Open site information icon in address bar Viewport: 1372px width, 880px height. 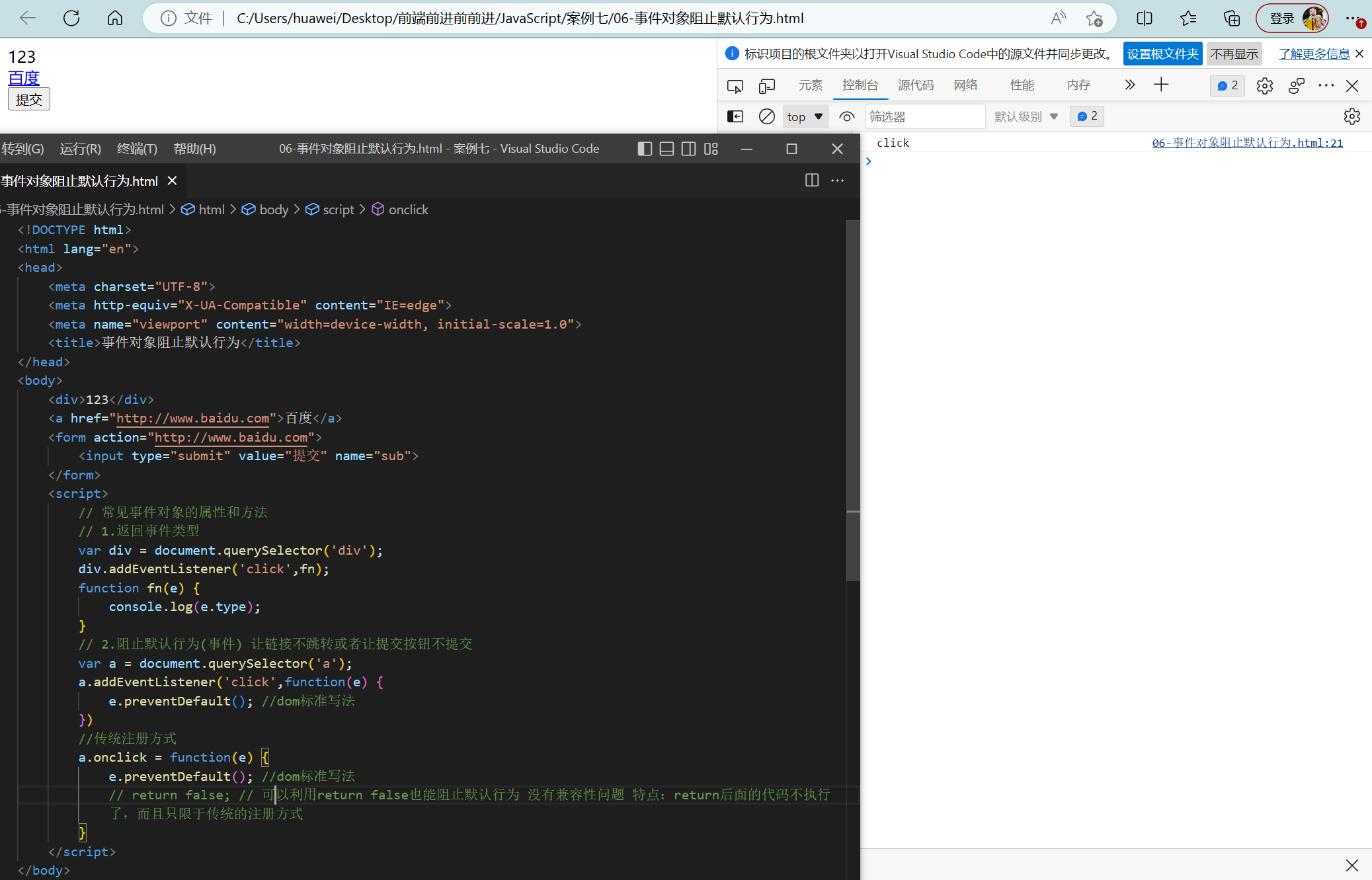168,19
